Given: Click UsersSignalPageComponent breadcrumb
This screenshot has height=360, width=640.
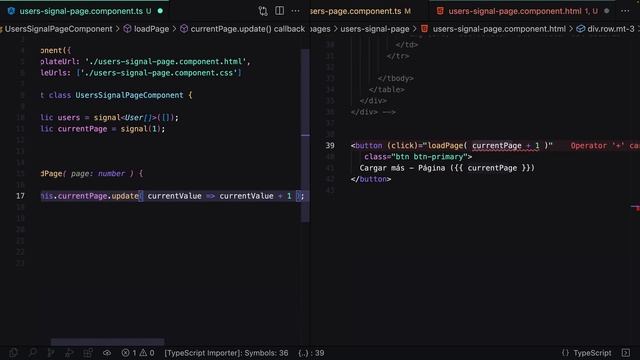Looking at the screenshot, I should pos(58,29).
